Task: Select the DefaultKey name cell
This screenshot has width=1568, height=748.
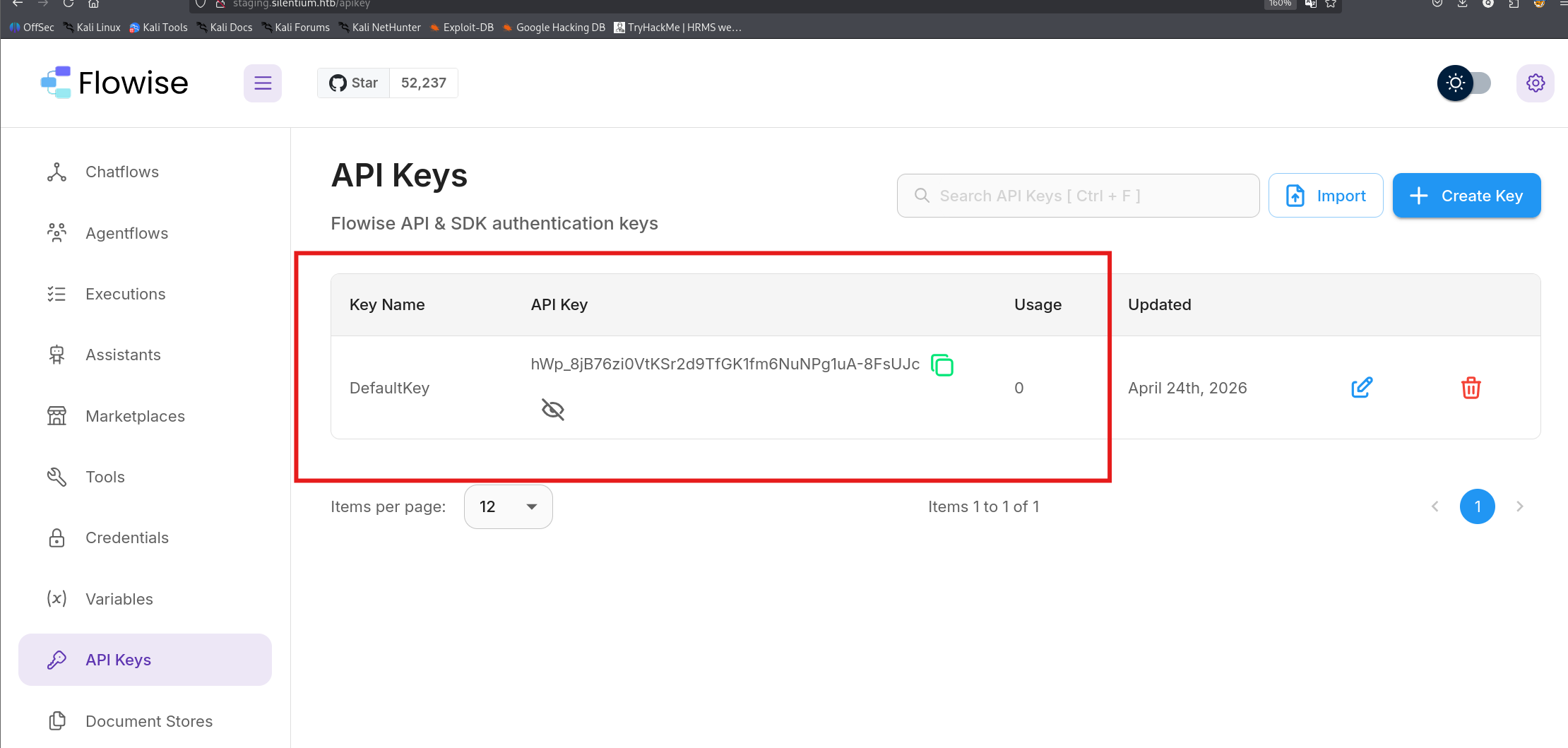Action: pyautogui.click(x=390, y=388)
